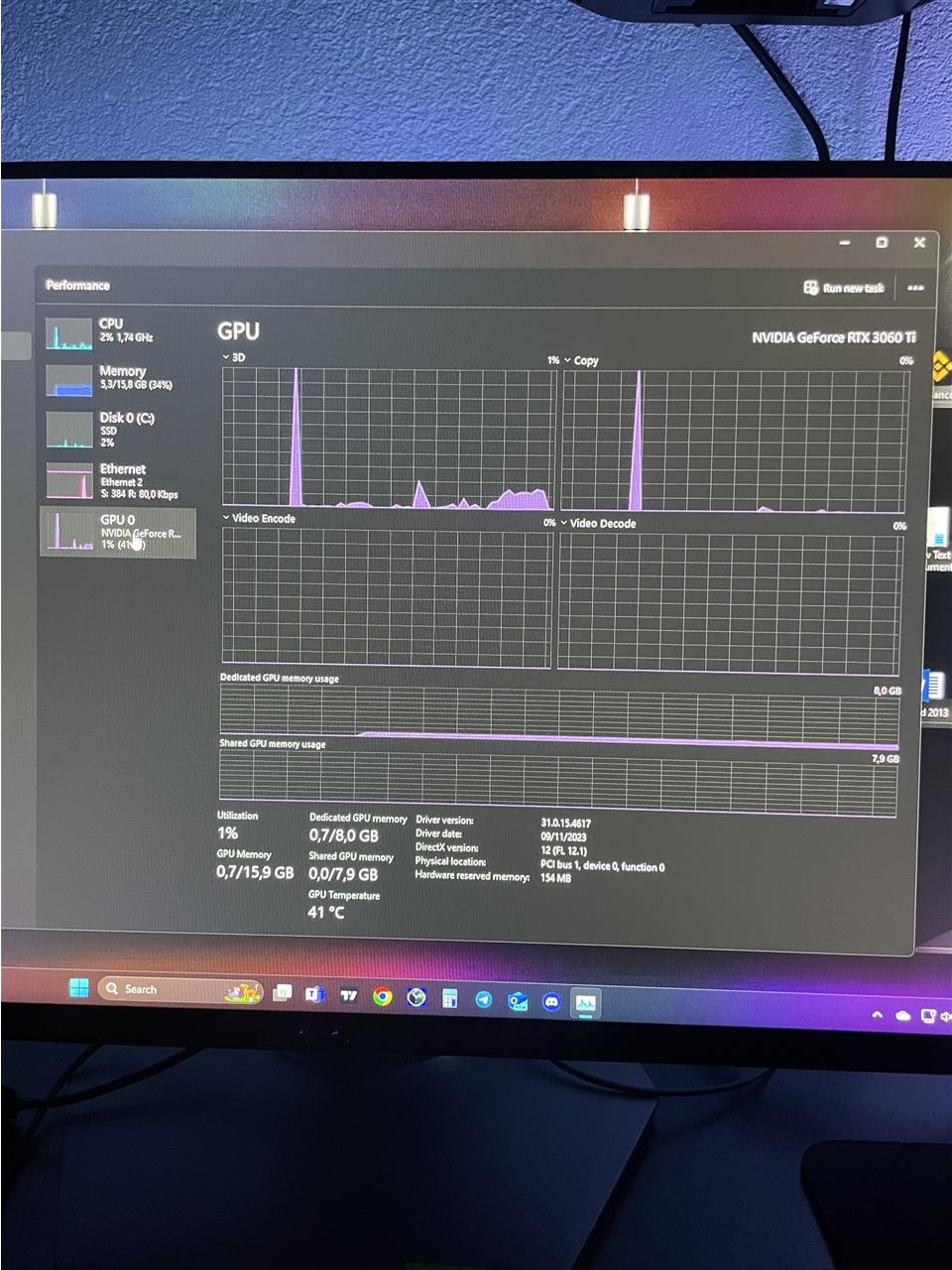952x1270 pixels.
Task: Select the GPU 0 sidebar entry
Action: pyautogui.click(x=117, y=532)
